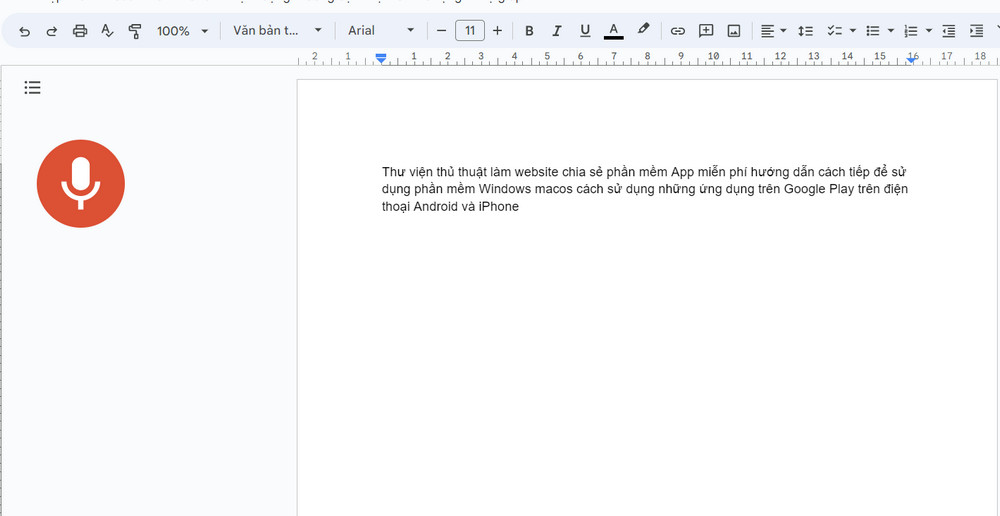Viewport: 1000px width, 516px height.
Task: Click the print icon
Action: tap(80, 31)
